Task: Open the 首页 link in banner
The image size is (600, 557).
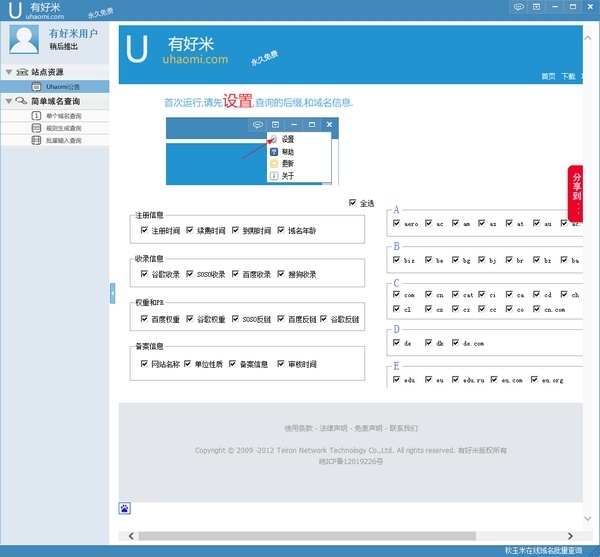Action: tap(548, 76)
